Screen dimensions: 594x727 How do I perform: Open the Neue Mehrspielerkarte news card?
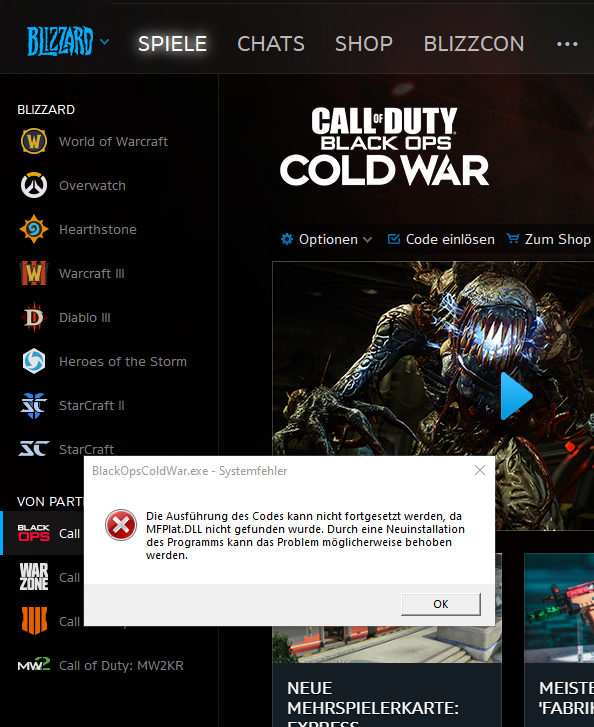tap(387, 676)
